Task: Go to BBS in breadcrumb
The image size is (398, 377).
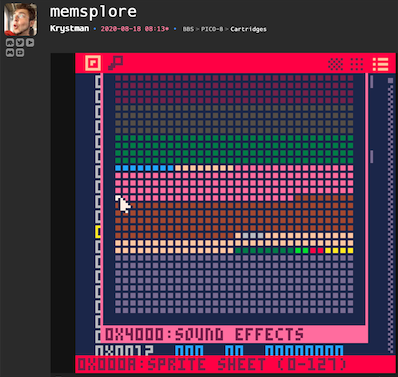Action: 188,29
